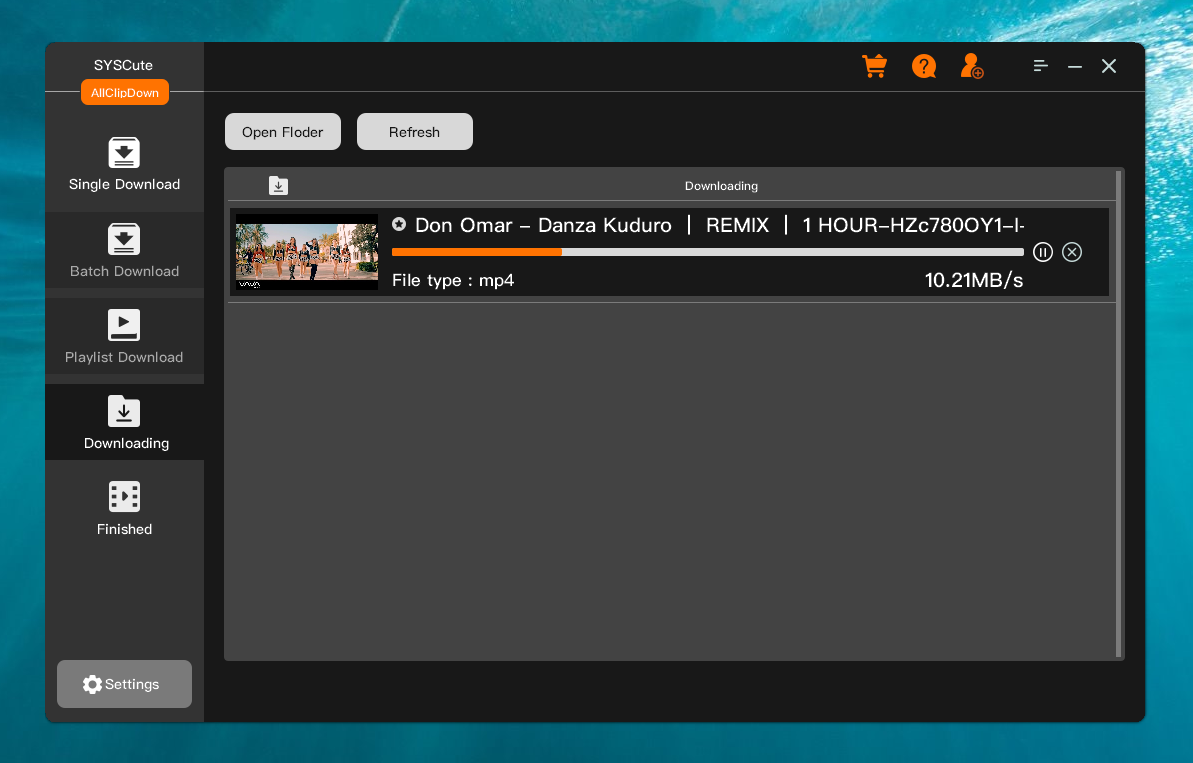Open Settings with the gear button
1193x763 pixels.
(124, 684)
